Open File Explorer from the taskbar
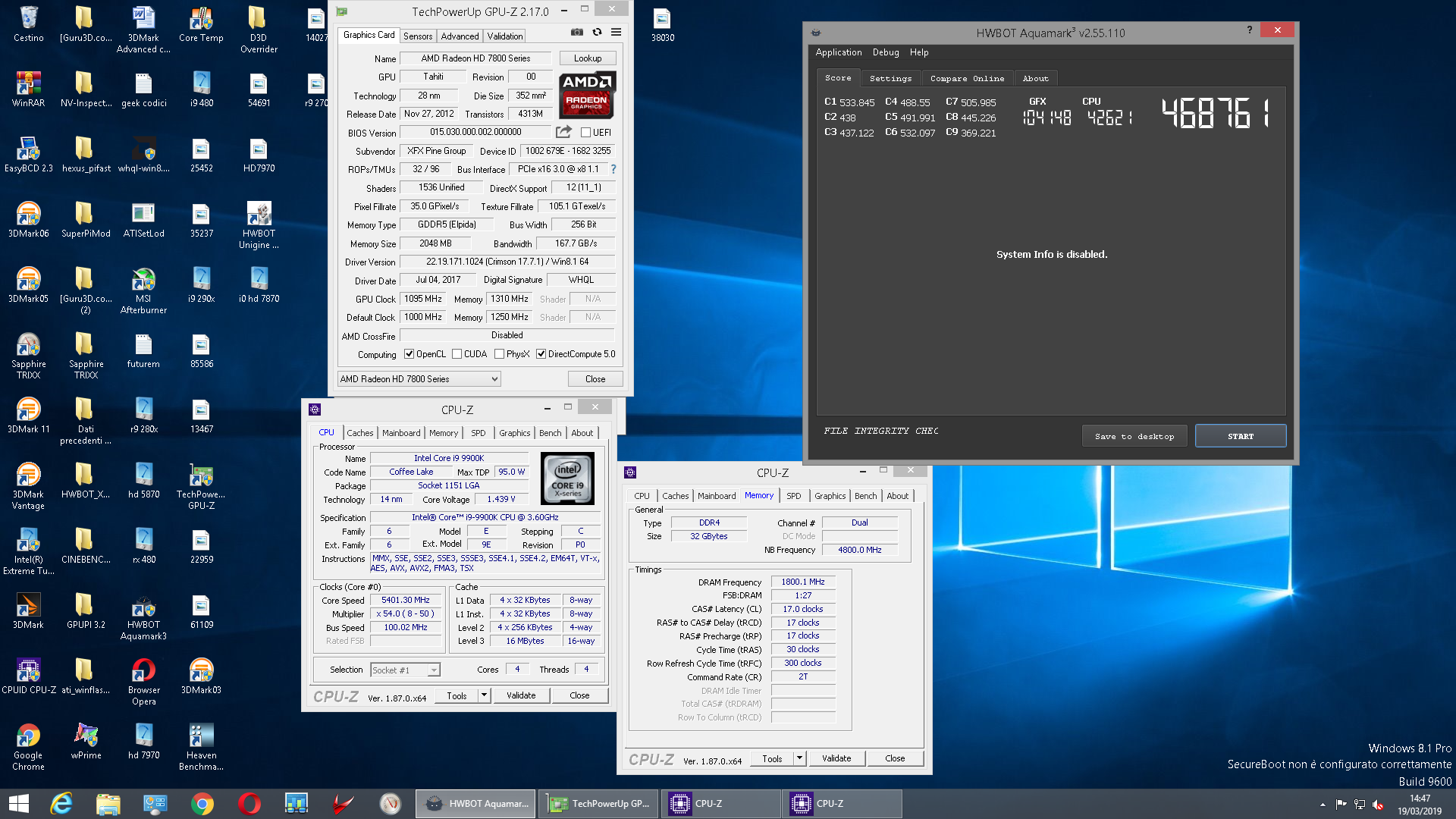This screenshot has height=819, width=1456. [108, 804]
